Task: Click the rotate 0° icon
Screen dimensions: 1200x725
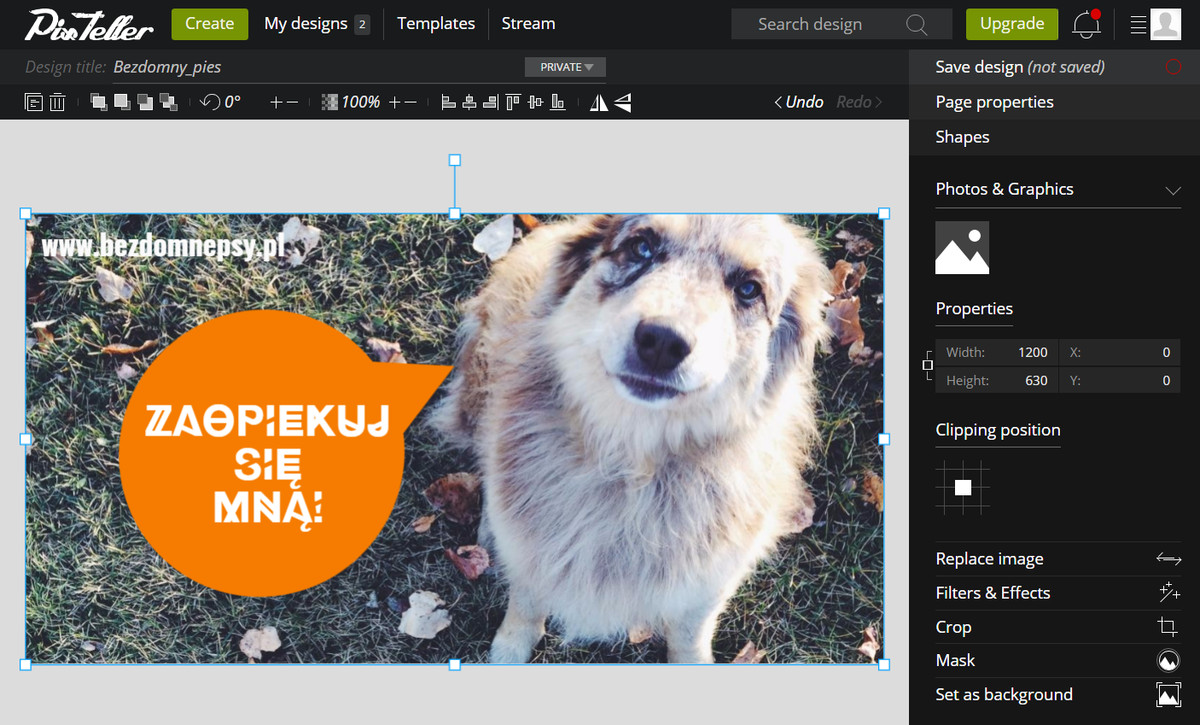Action: 209,102
